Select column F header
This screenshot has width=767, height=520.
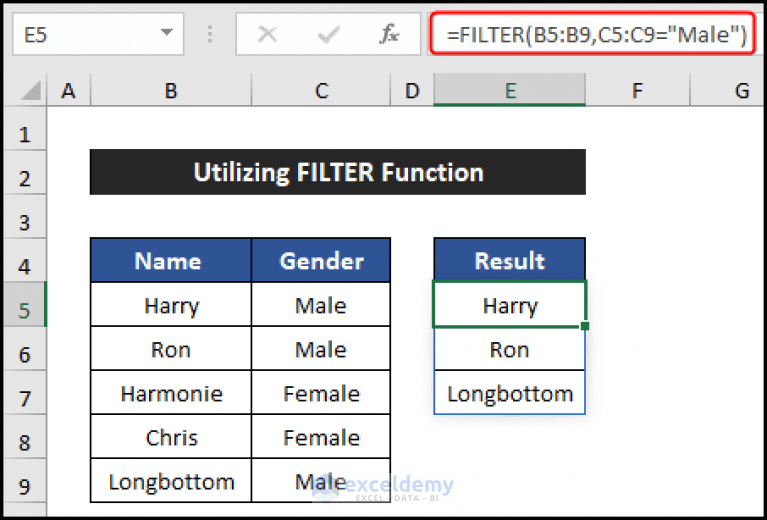637,90
